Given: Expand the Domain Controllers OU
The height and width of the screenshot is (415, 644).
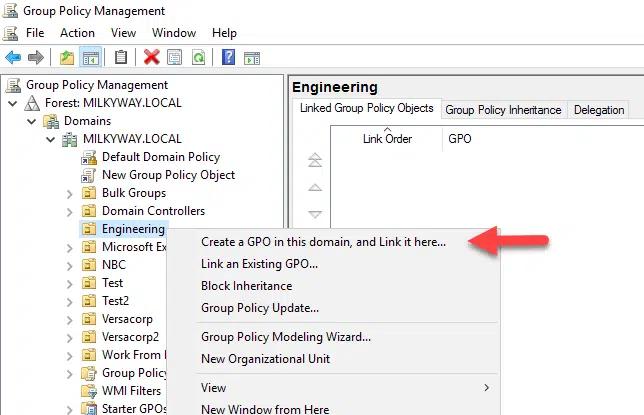Looking at the screenshot, I should 70,212.
